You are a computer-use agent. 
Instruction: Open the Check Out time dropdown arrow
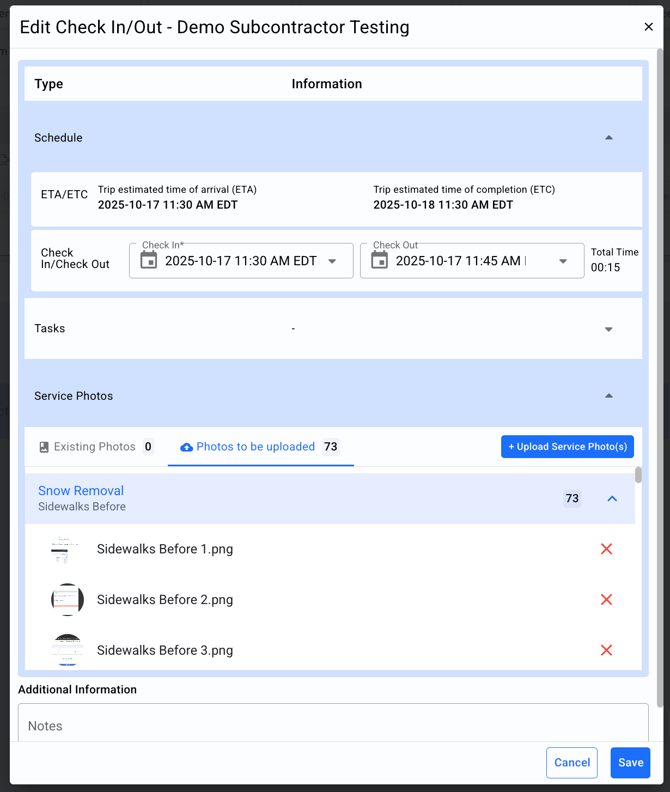pyautogui.click(x=563, y=261)
